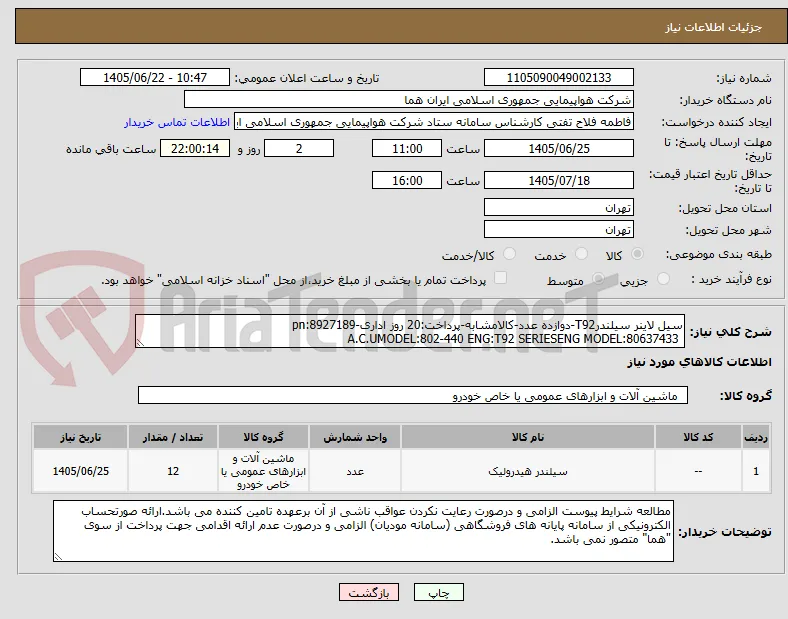Choose the متوسط purchase type option
Screen dimensions: 788x619
[598, 279]
